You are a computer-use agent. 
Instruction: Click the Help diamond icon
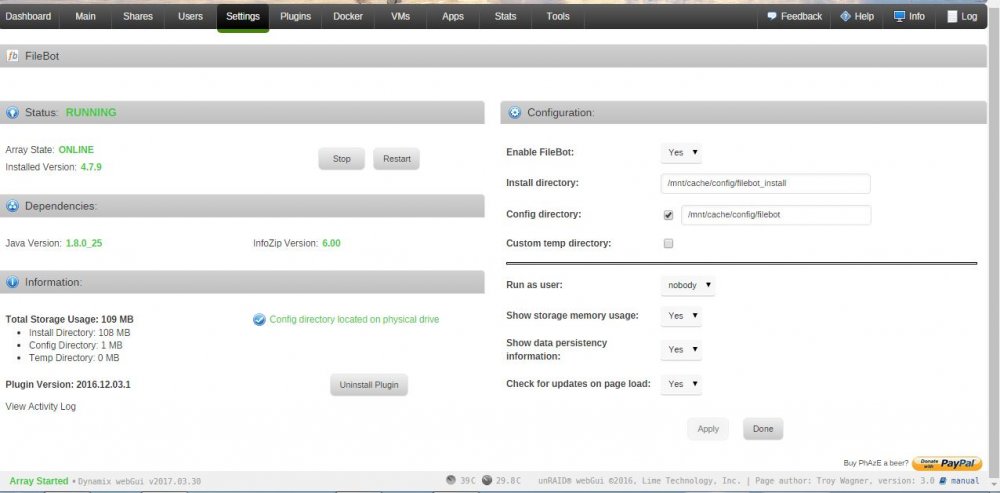click(x=846, y=16)
